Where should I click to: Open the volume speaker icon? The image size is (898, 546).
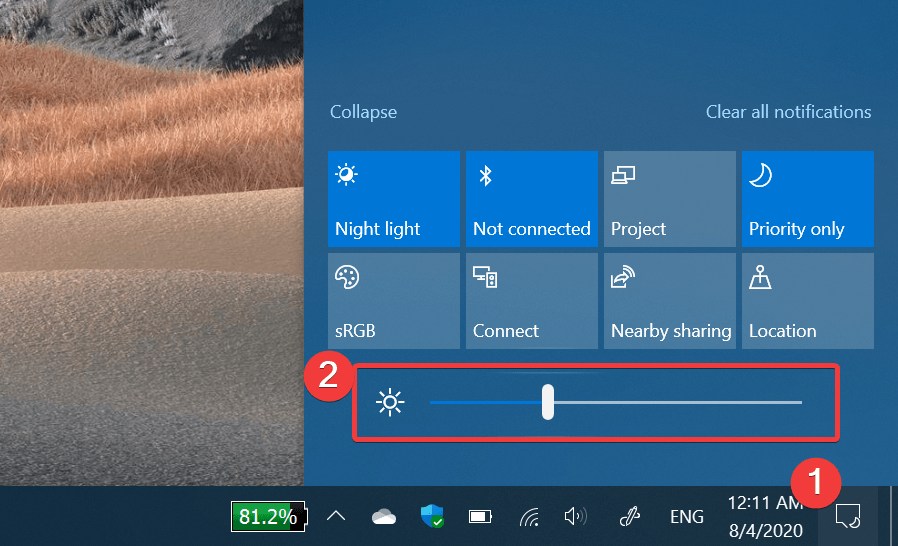pos(575,517)
